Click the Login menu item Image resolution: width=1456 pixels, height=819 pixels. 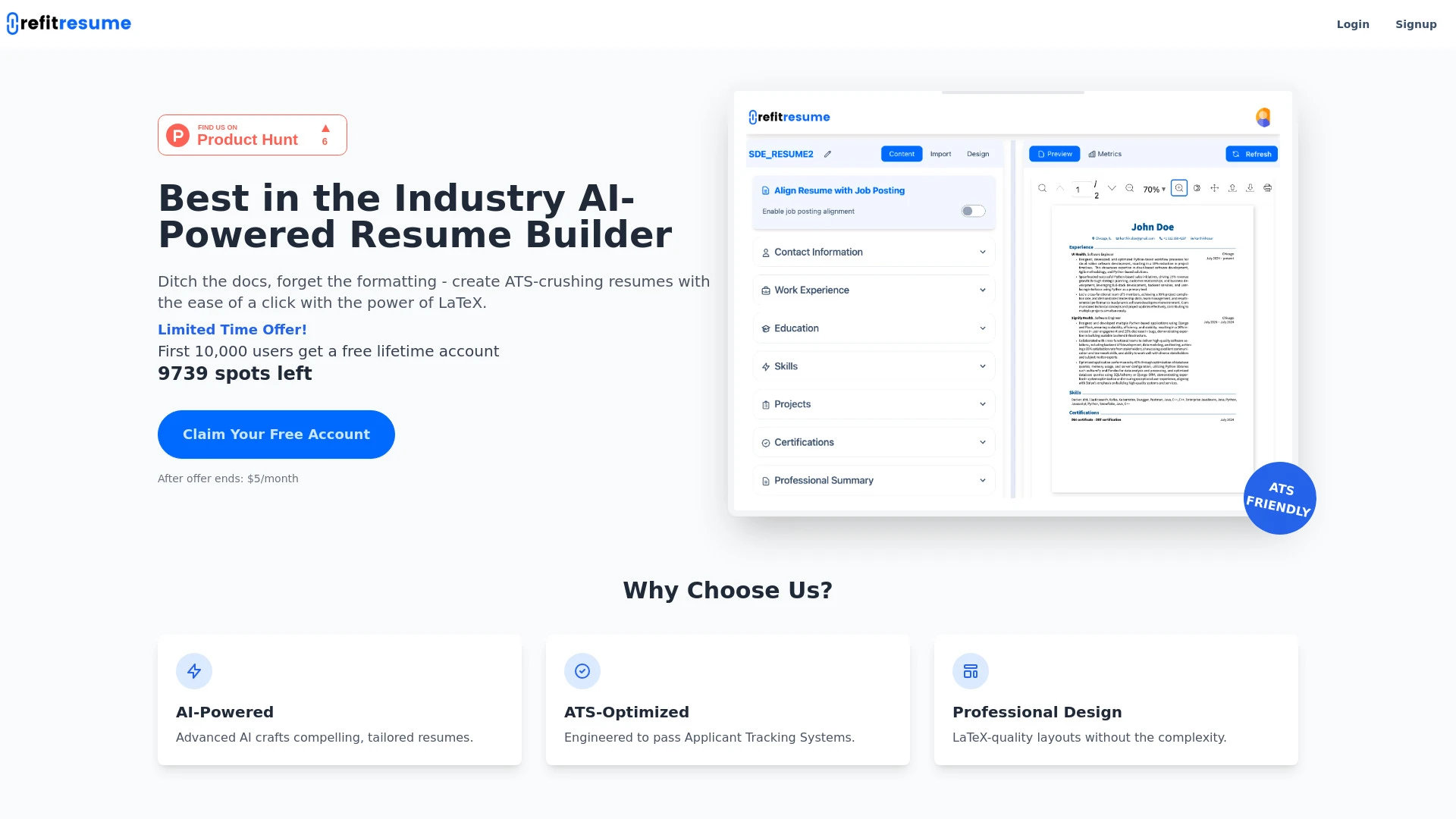point(1352,24)
